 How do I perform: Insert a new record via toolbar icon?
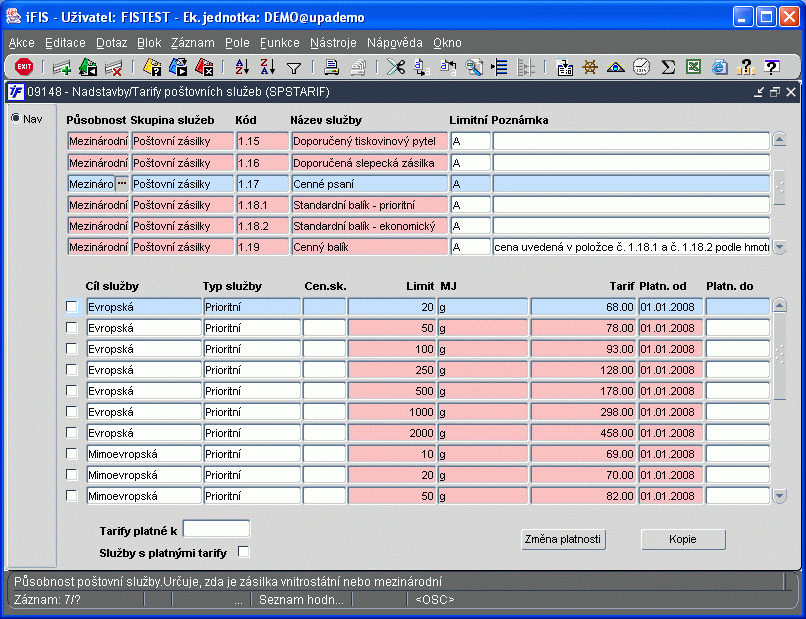pos(62,68)
